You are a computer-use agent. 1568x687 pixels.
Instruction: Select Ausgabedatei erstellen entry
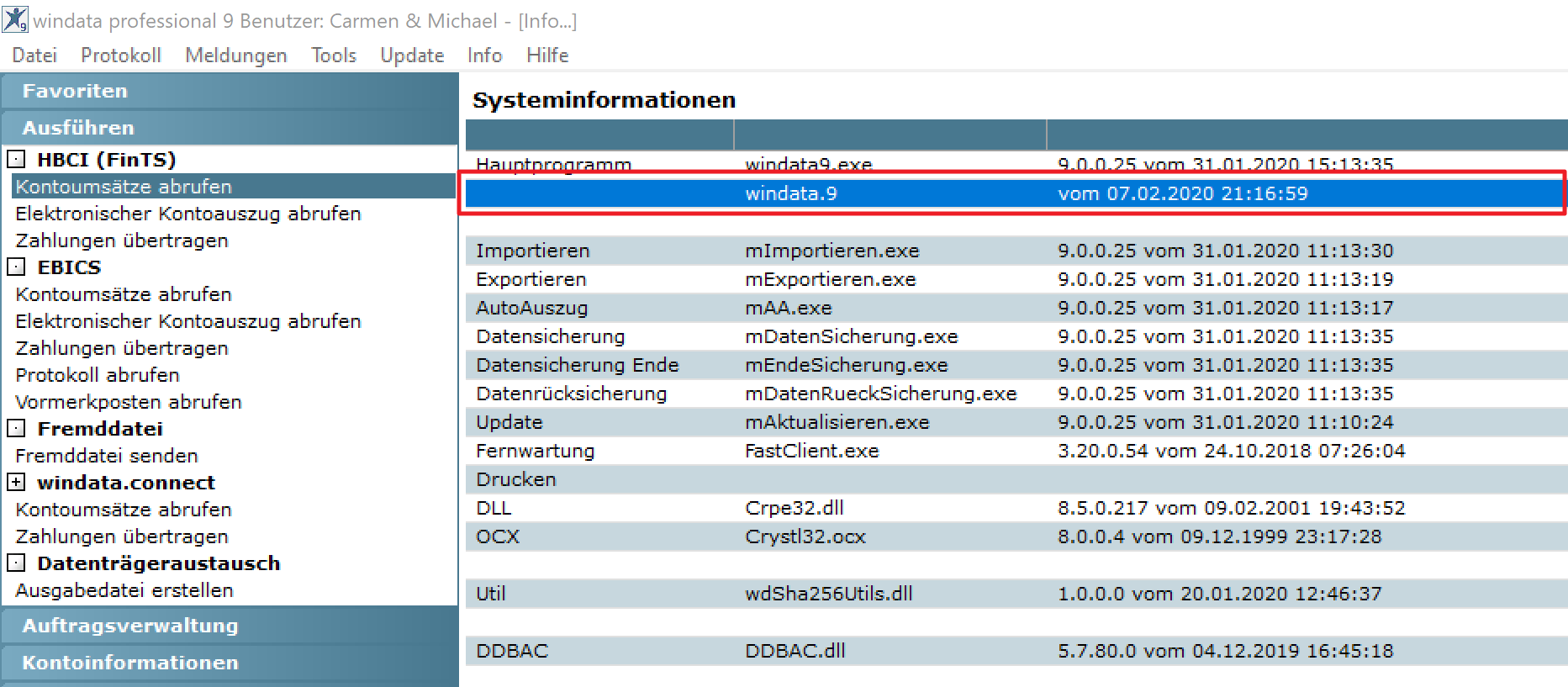click(124, 590)
